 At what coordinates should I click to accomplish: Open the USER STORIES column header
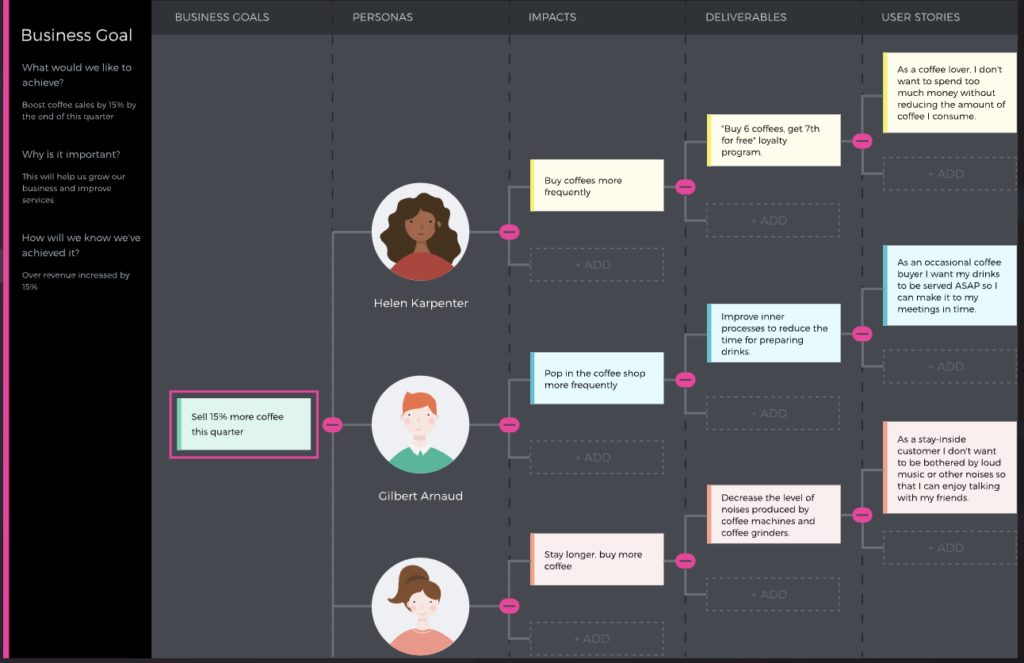coord(920,17)
